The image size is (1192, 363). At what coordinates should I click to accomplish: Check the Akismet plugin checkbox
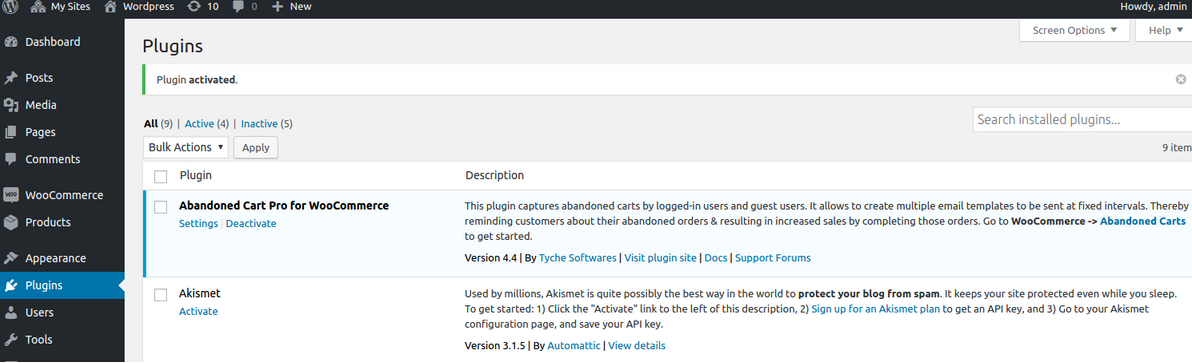point(160,295)
